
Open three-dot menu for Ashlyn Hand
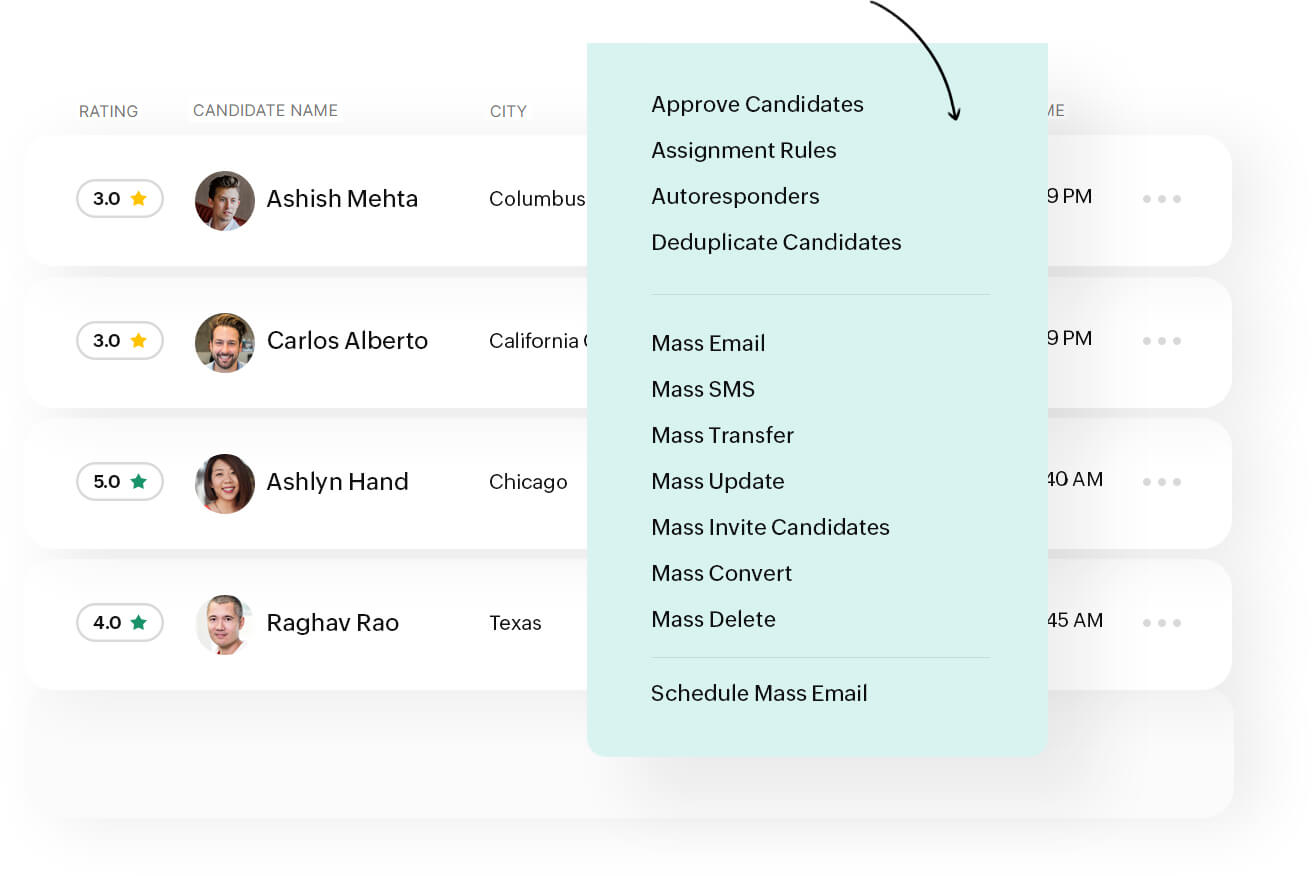pyautogui.click(x=1162, y=482)
